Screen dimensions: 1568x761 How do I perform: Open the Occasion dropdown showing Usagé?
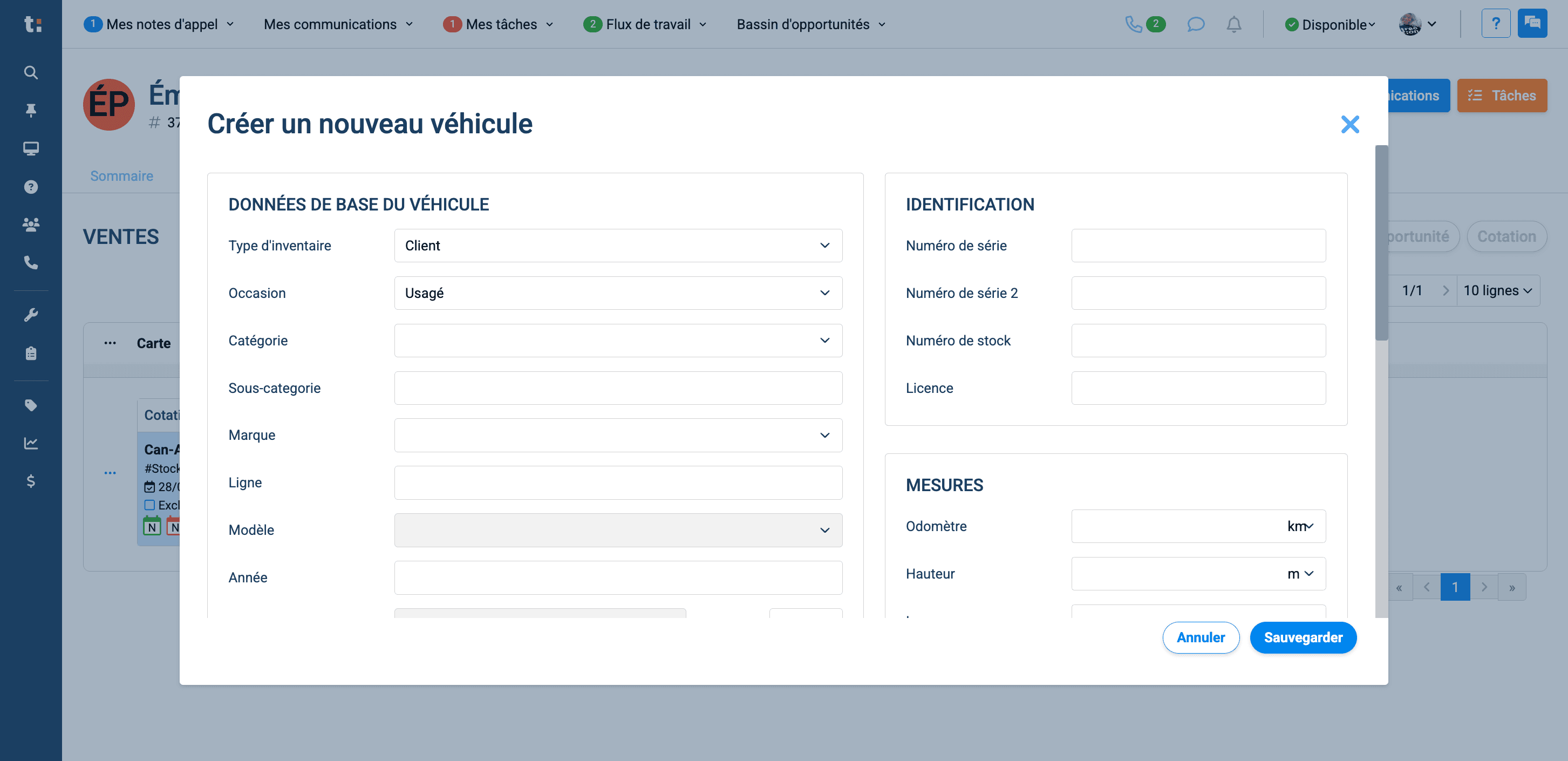(618, 293)
